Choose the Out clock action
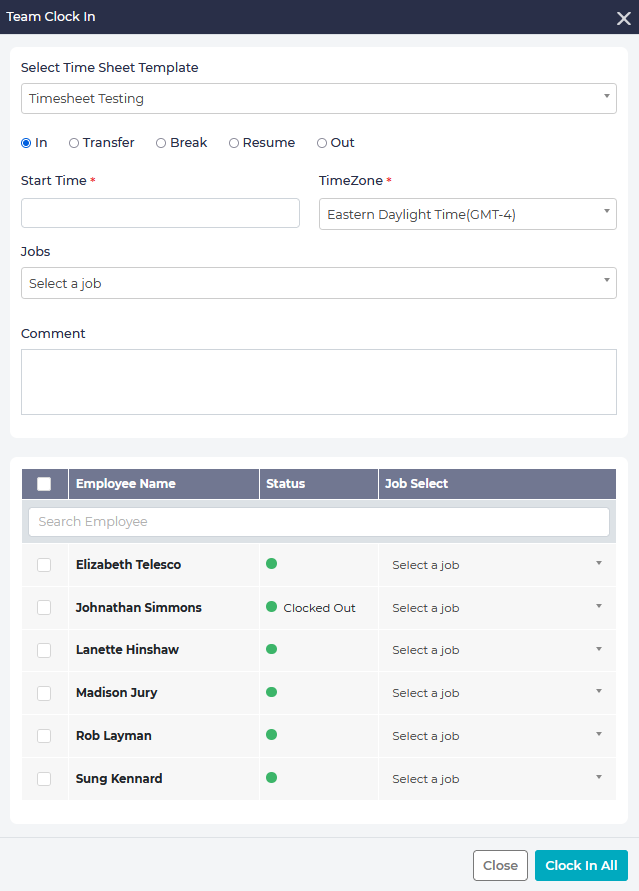The image size is (639, 891). pos(321,143)
